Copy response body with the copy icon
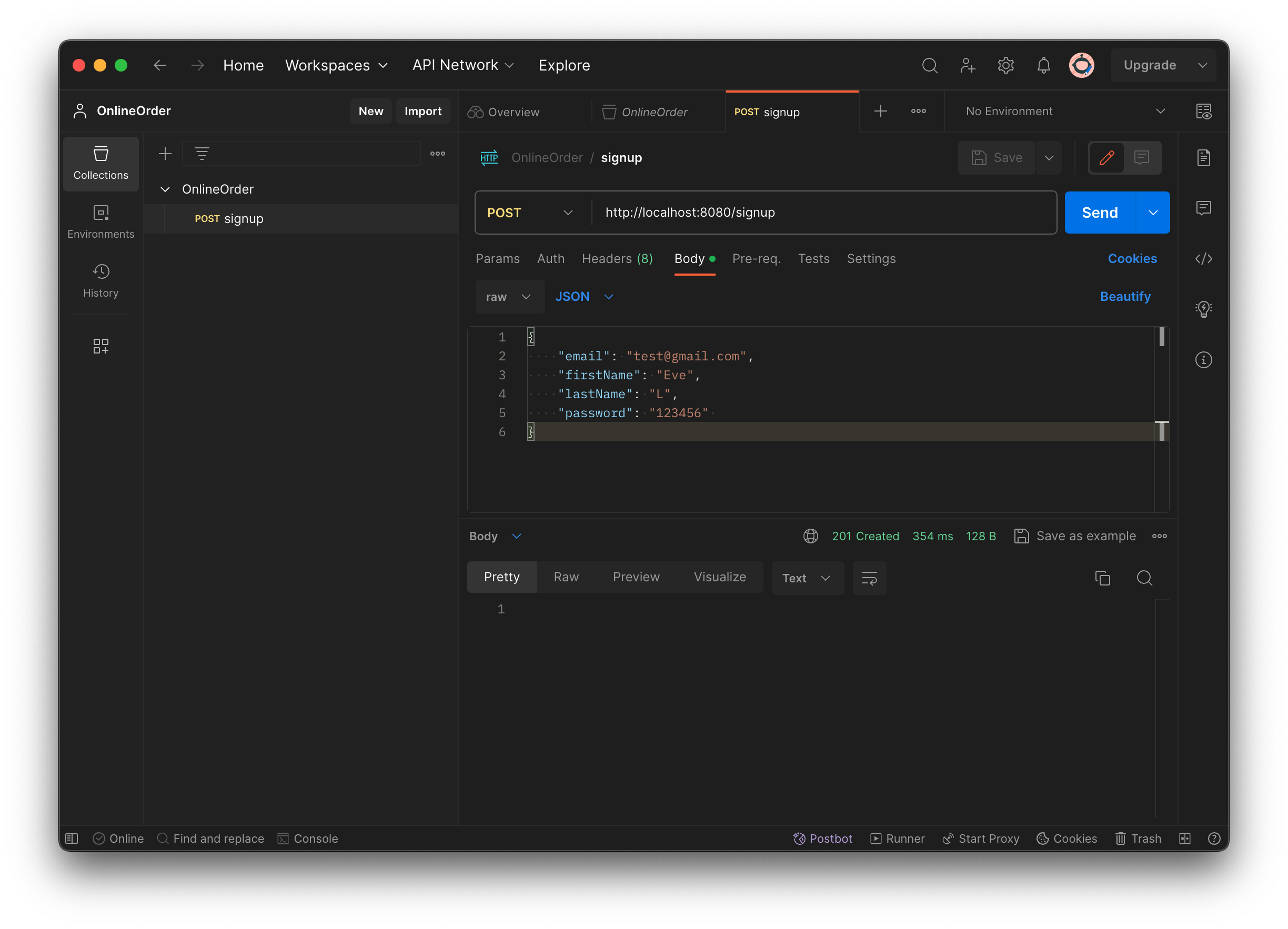Viewport: 1288px width, 929px height. 1102,578
